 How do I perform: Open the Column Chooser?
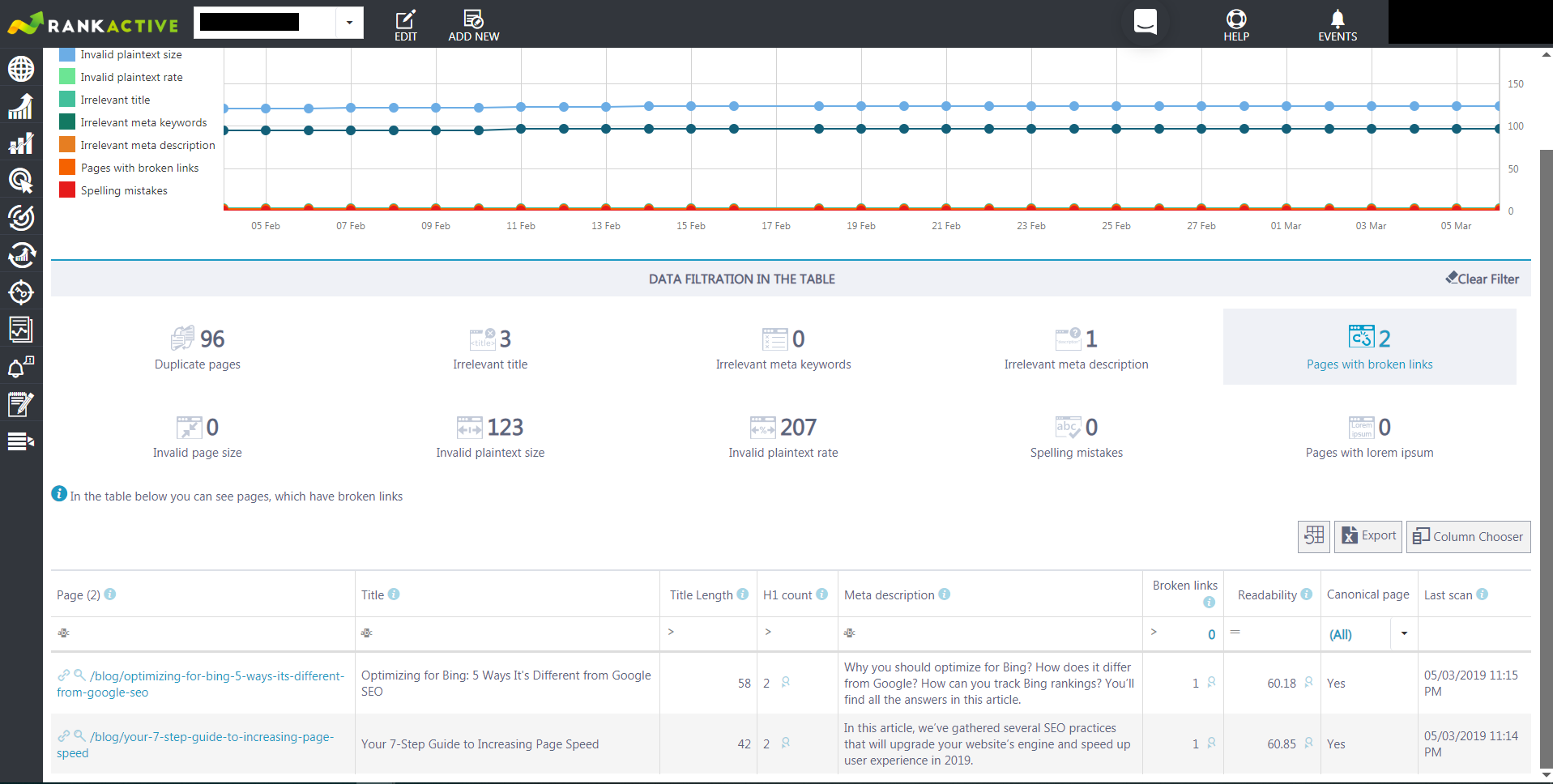pos(1469,536)
